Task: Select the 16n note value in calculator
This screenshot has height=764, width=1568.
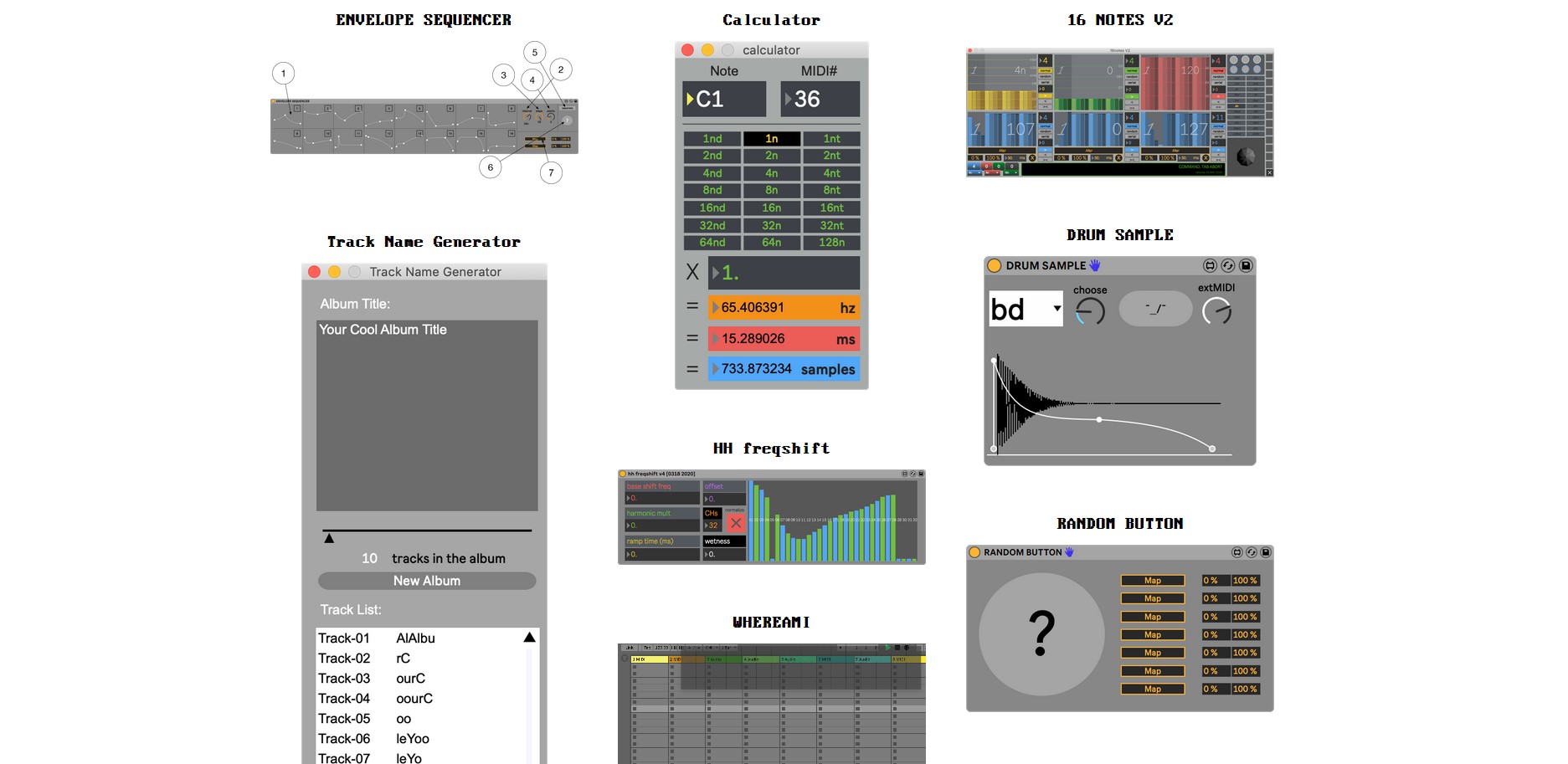Action: click(771, 208)
